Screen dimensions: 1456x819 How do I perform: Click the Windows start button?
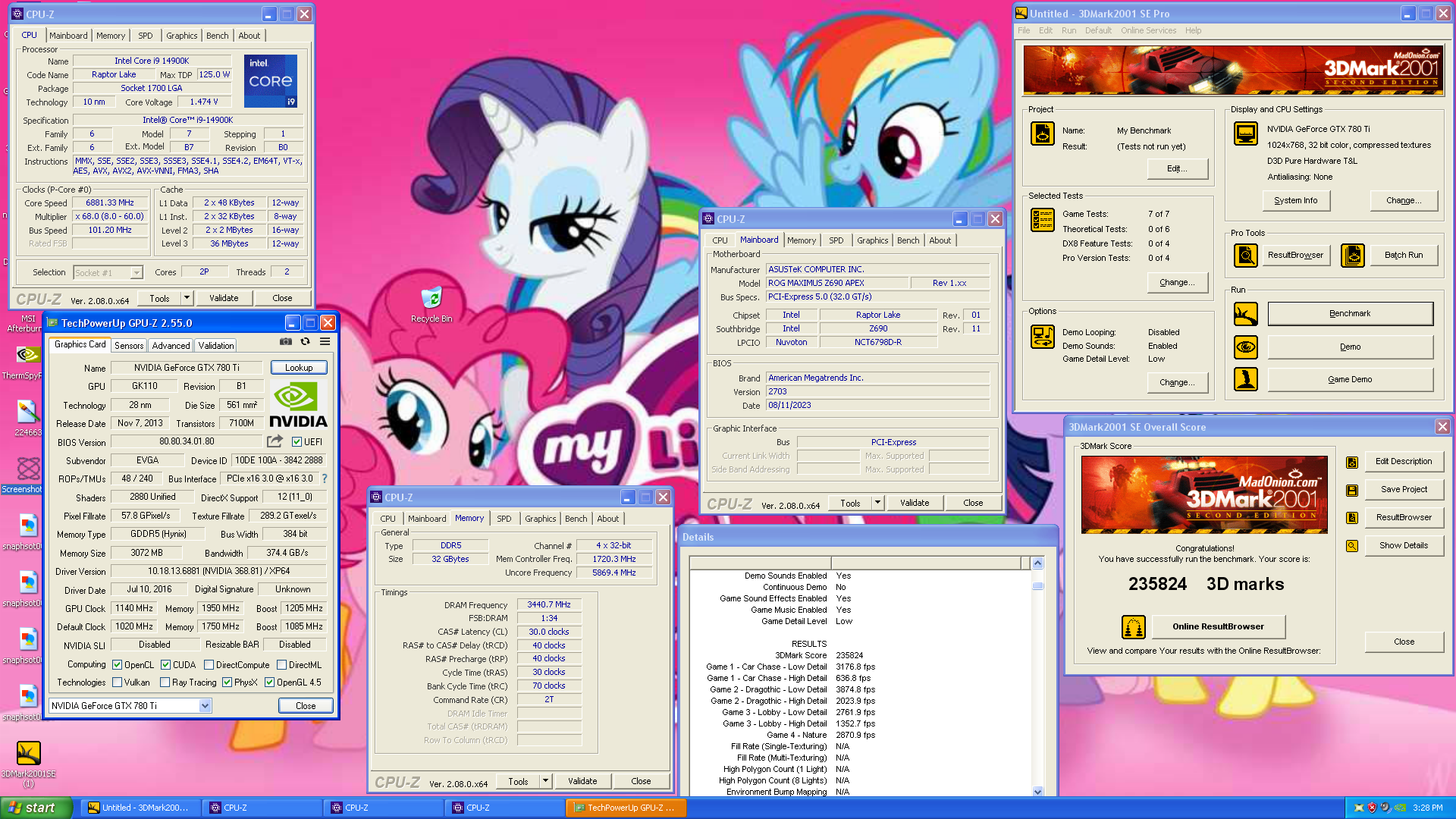coord(36,808)
